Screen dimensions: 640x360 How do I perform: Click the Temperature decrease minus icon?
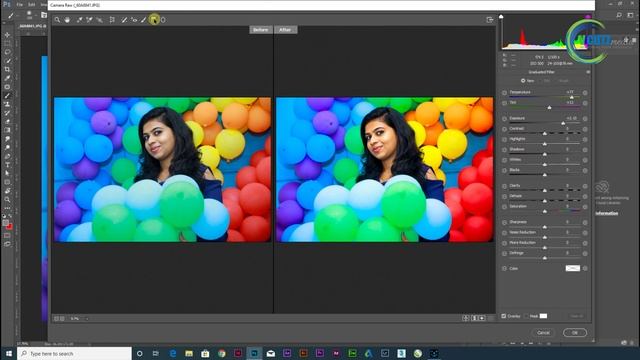click(x=504, y=93)
